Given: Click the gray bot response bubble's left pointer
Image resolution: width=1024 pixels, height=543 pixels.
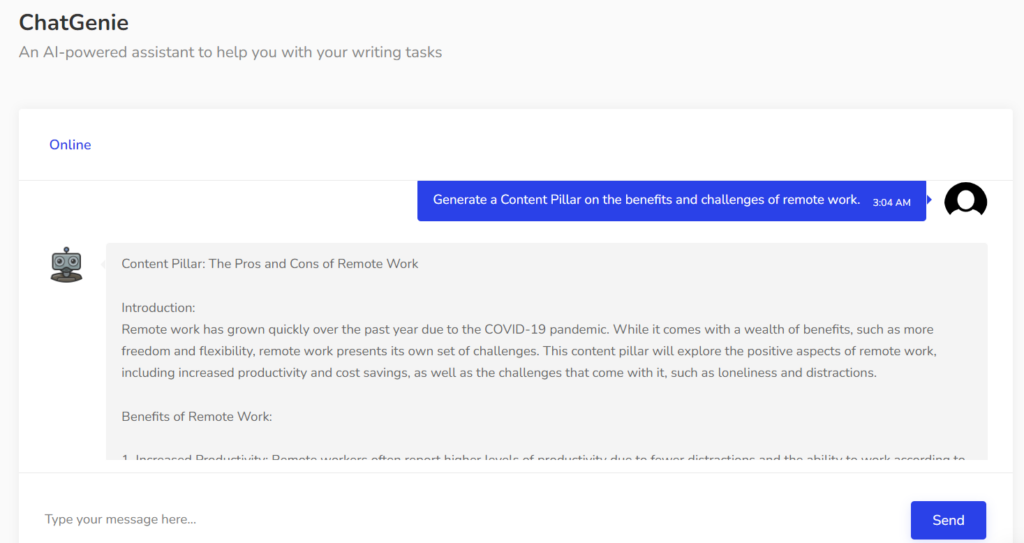Looking at the screenshot, I should tap(103, 264).
